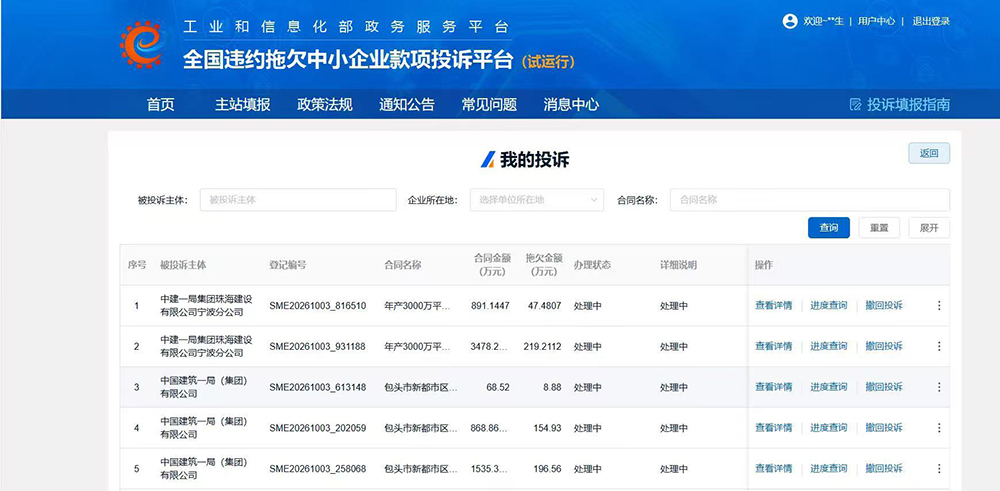Open 主站填报 in the navigation bar
This screenshot has height=491, width=1000.
point(242,105)
